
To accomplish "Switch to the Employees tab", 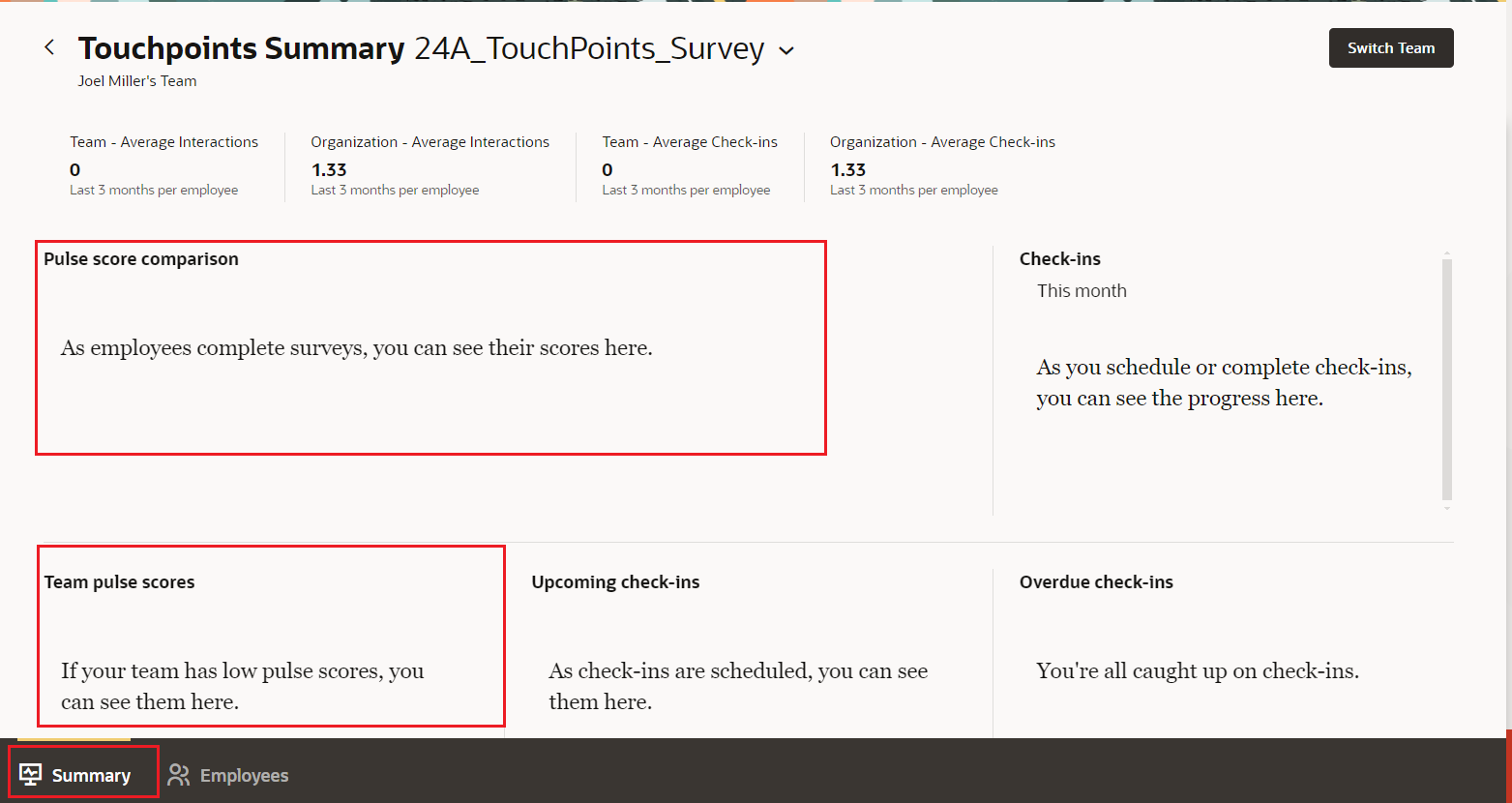I will point(228,774).
